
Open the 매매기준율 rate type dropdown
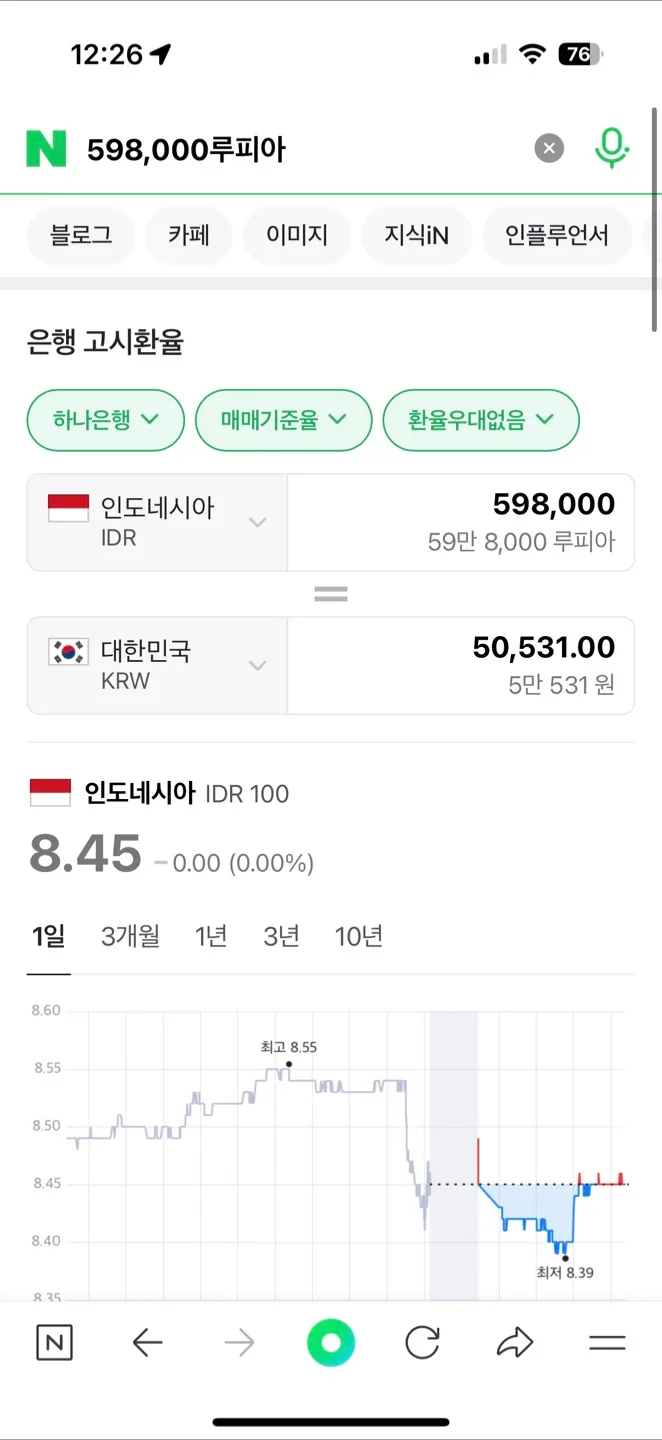(x=284, y=420)
